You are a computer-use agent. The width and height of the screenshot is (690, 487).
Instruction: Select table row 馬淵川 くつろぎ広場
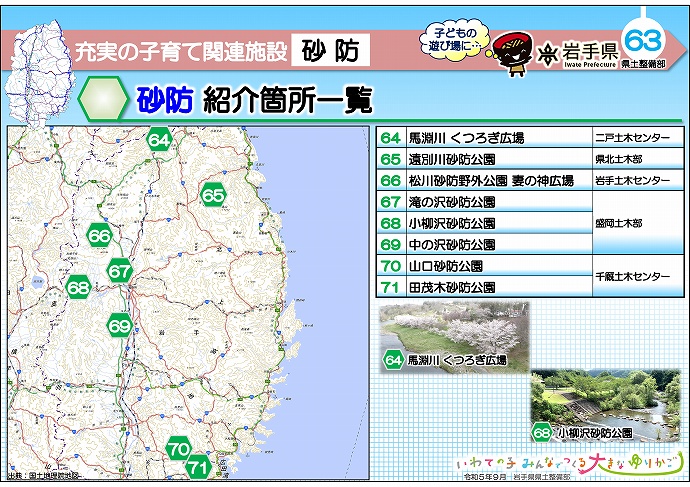click(x=530, y=138)
